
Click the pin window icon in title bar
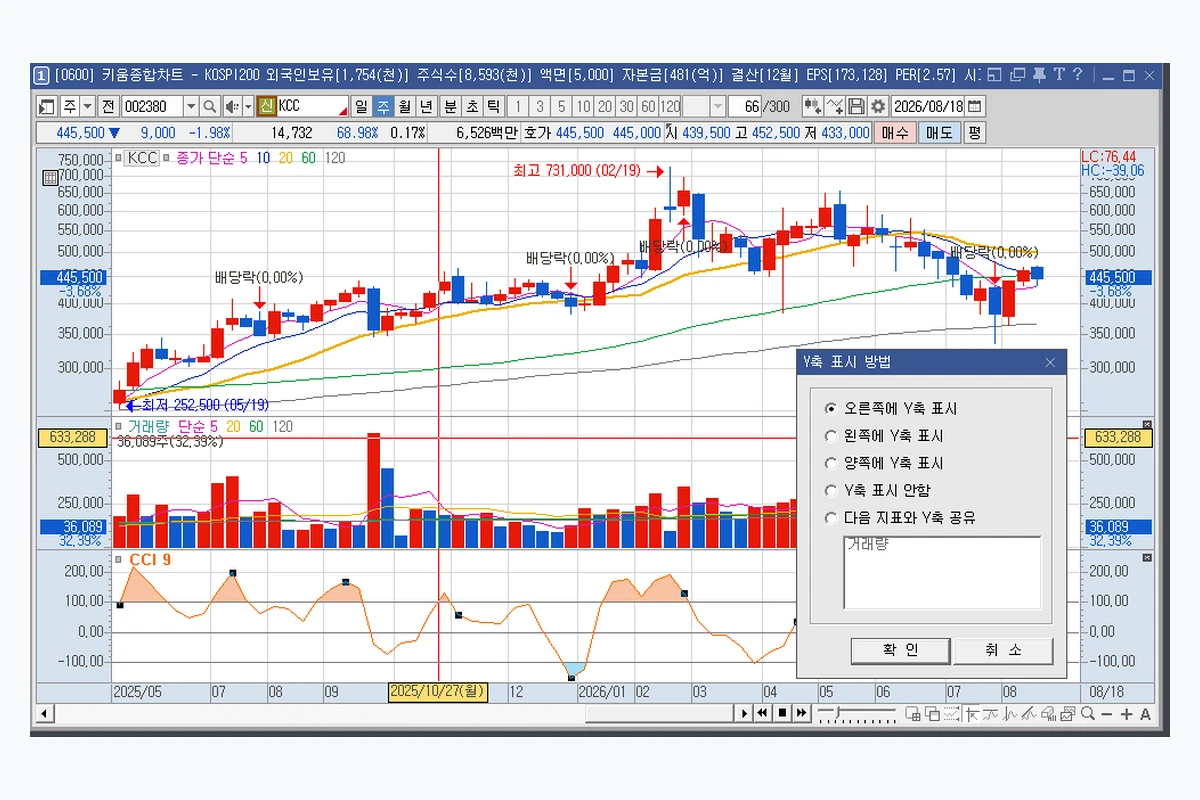point(1038,74)
